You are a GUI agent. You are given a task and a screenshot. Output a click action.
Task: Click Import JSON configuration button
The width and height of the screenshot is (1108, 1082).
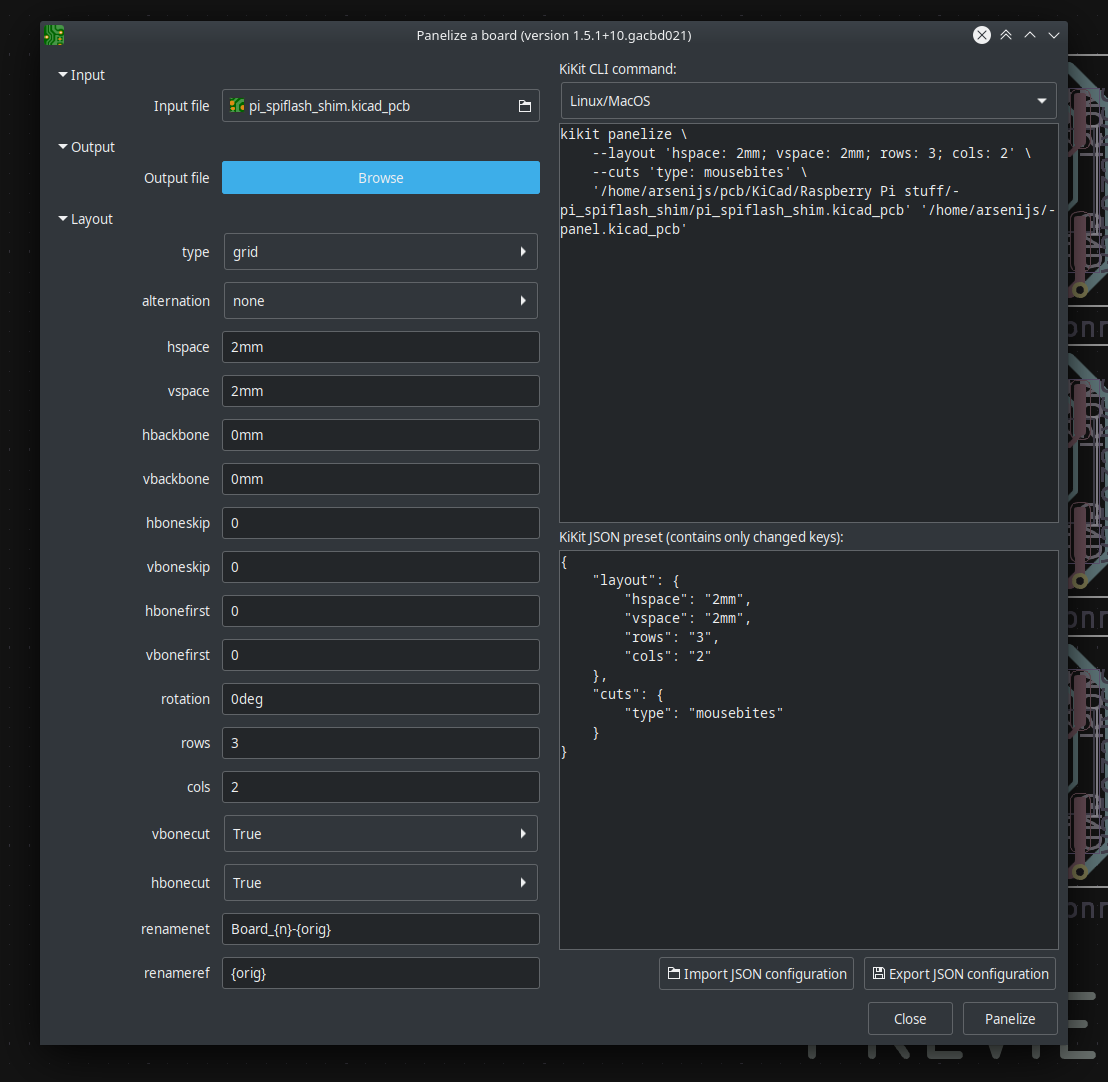click(756, 974)
